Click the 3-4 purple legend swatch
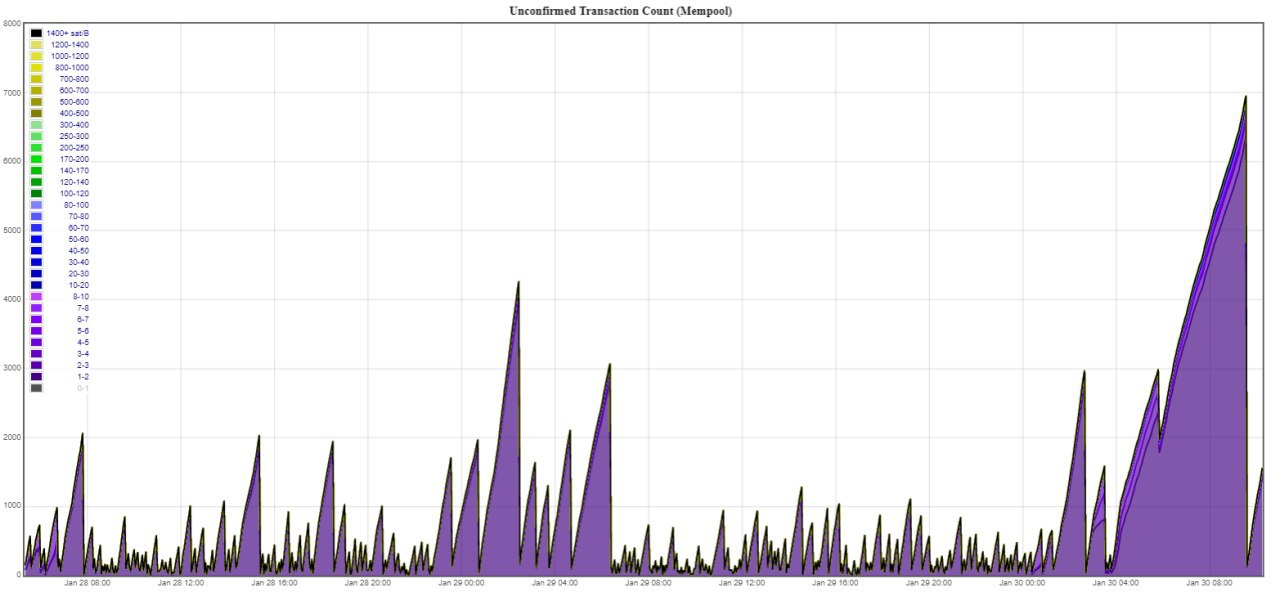Viewport: 1280px width, 592px height. coord(36,354)
